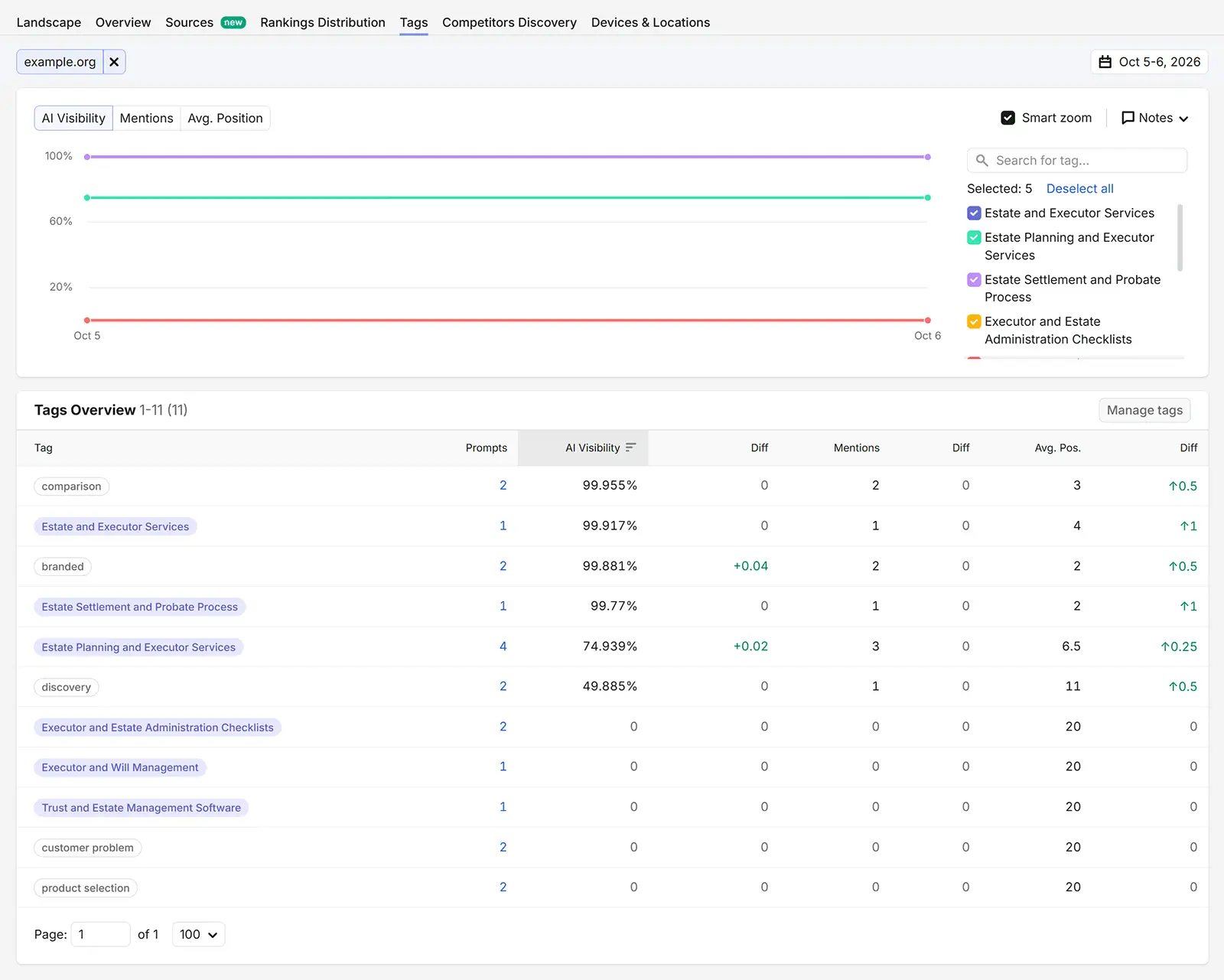This screenshot has width=1224, height=980.
Task: Remove the example.org filter with X icon
Action: tap(114, 62)
